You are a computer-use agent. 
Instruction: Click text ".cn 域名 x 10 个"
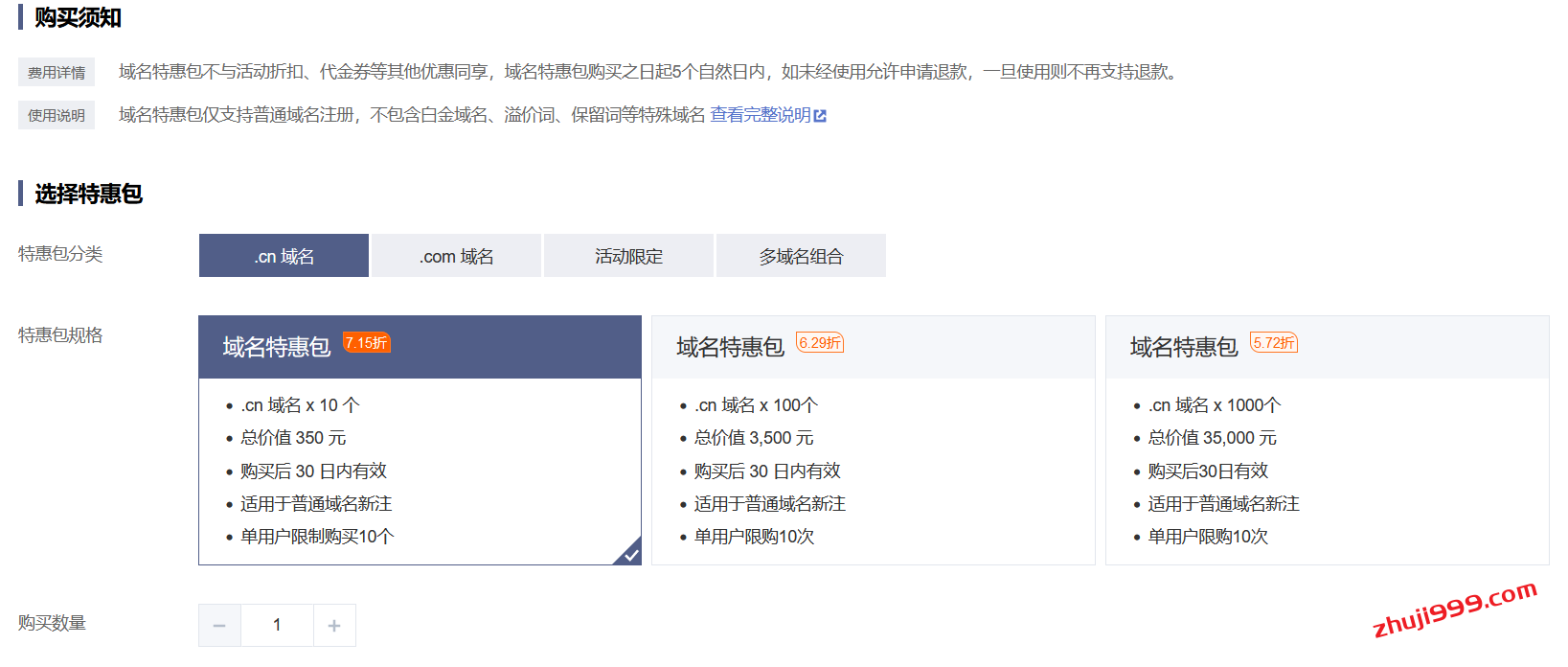click(x=301, y=405)
